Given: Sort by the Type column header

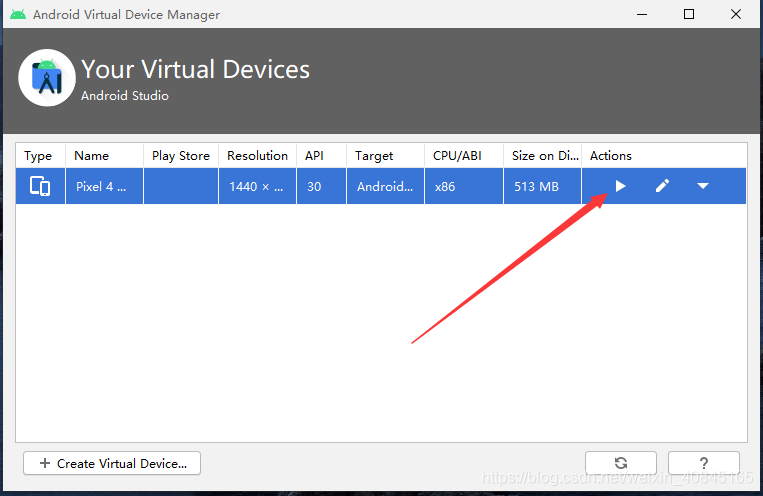Looking at the screenshot, I should click(40, 156).
